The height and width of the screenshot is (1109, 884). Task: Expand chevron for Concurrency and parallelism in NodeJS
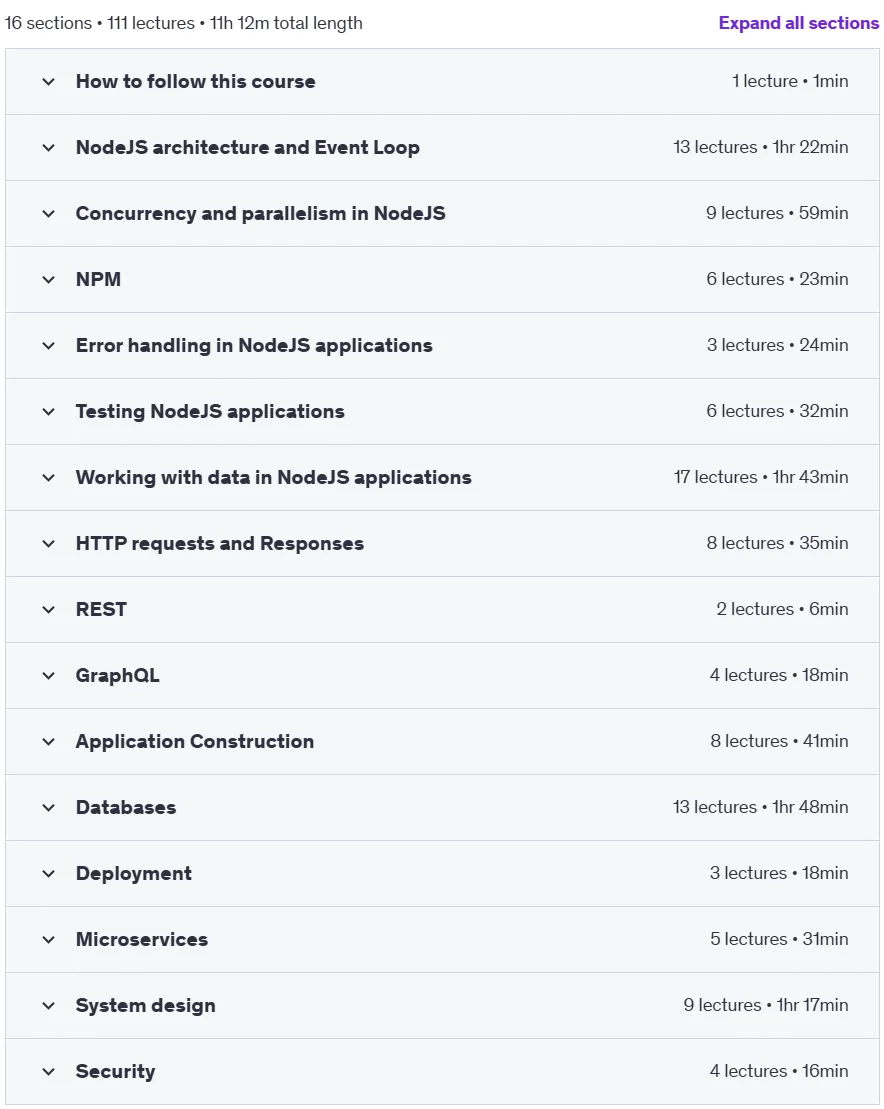pos(48,214)
